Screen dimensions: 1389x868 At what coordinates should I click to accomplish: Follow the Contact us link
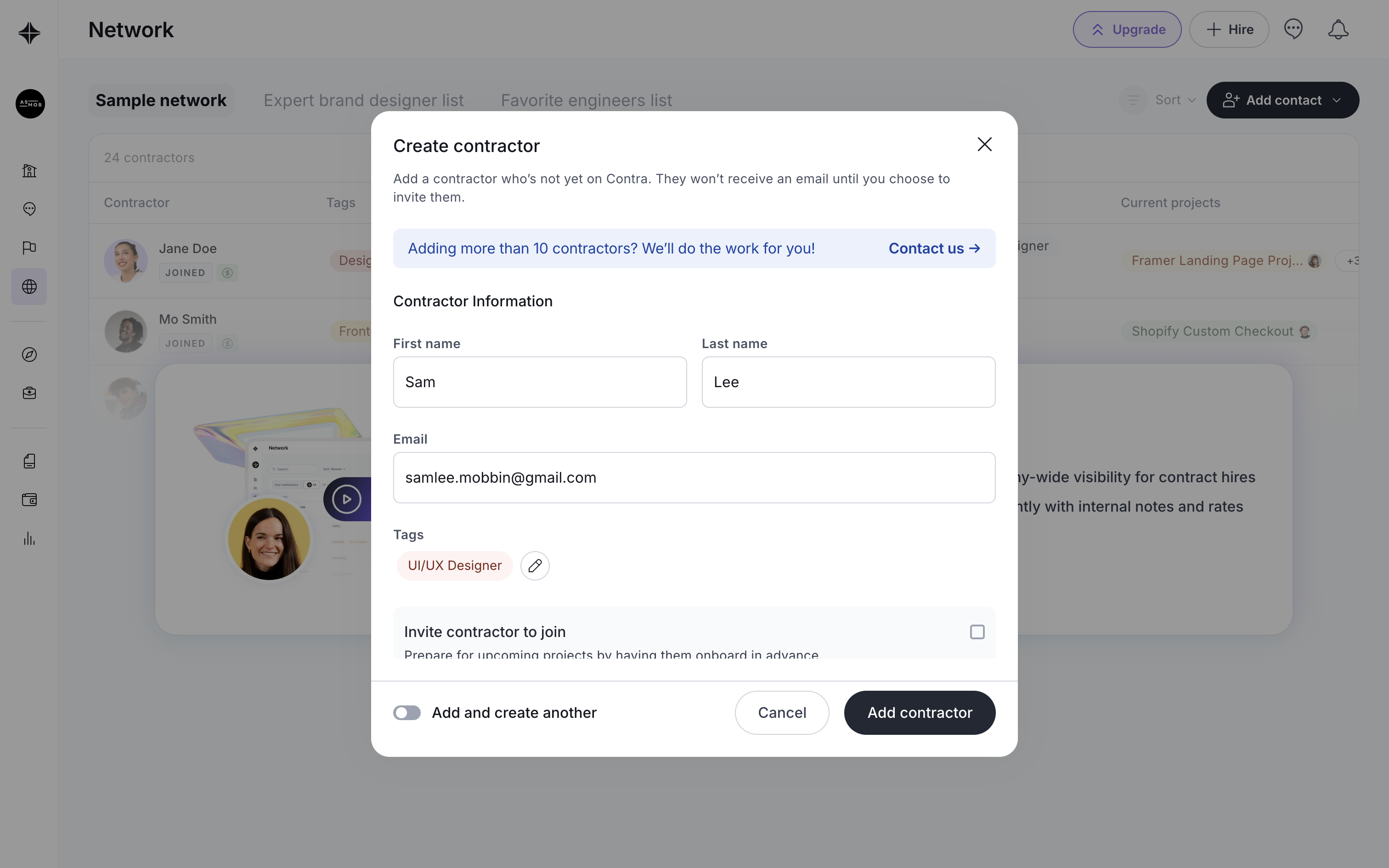pos(934,248)
